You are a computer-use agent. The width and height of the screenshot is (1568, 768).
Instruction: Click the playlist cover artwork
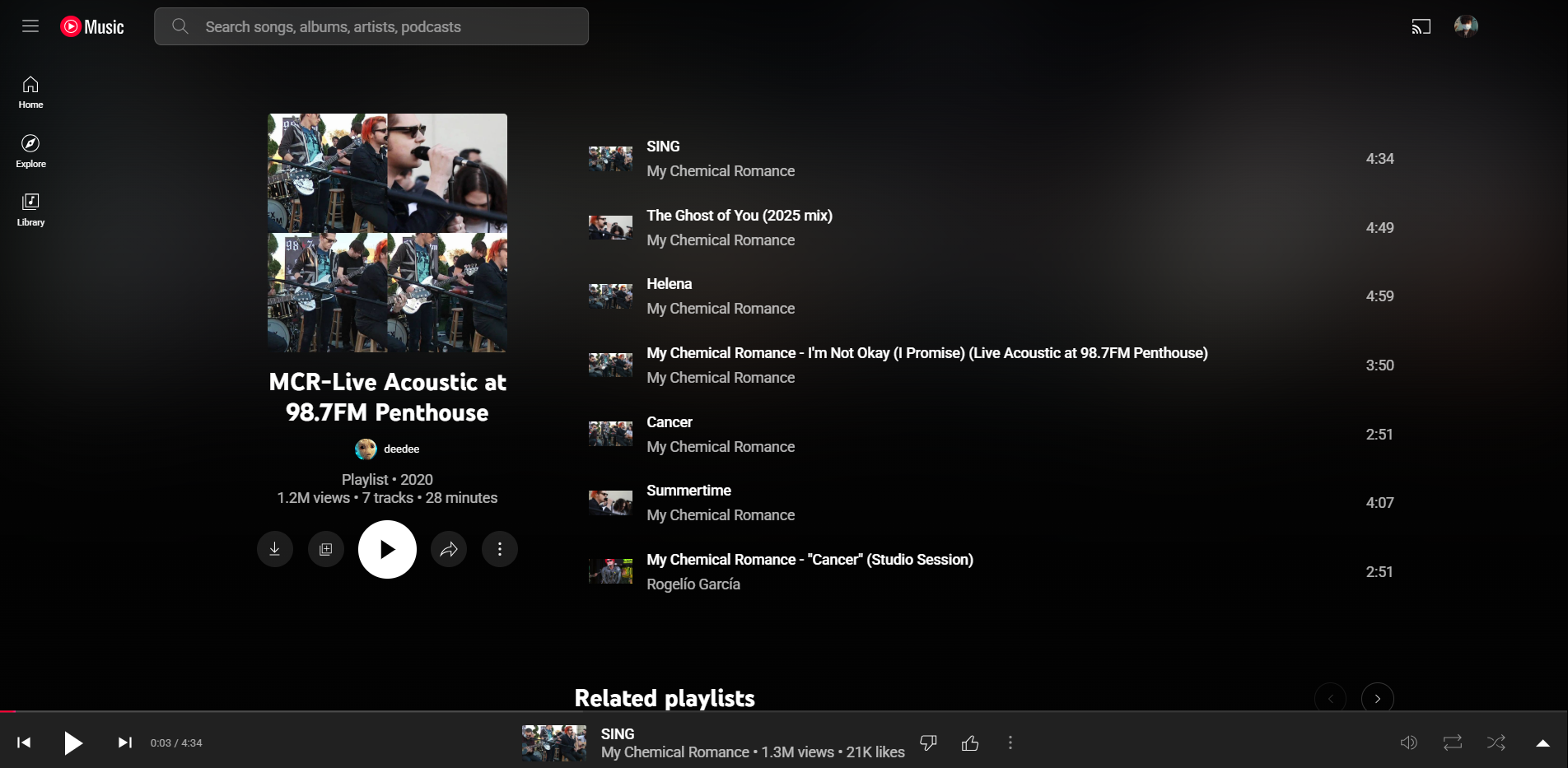[x=387, y=233]
